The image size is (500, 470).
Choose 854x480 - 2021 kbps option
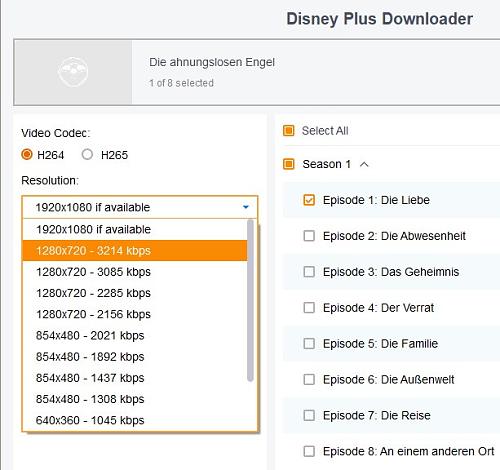[x=135, y=336]
